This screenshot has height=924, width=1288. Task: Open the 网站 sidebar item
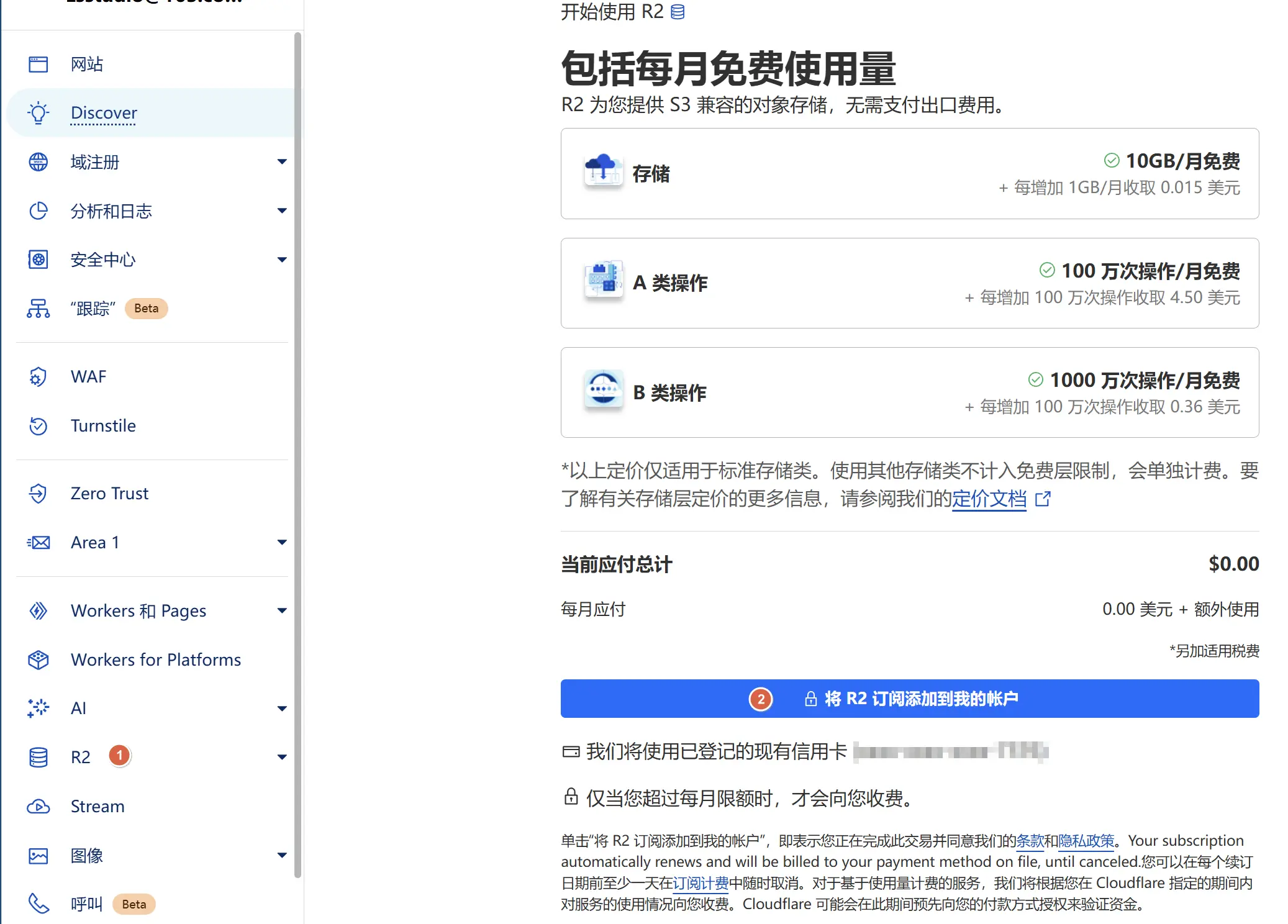click(151, 64)
